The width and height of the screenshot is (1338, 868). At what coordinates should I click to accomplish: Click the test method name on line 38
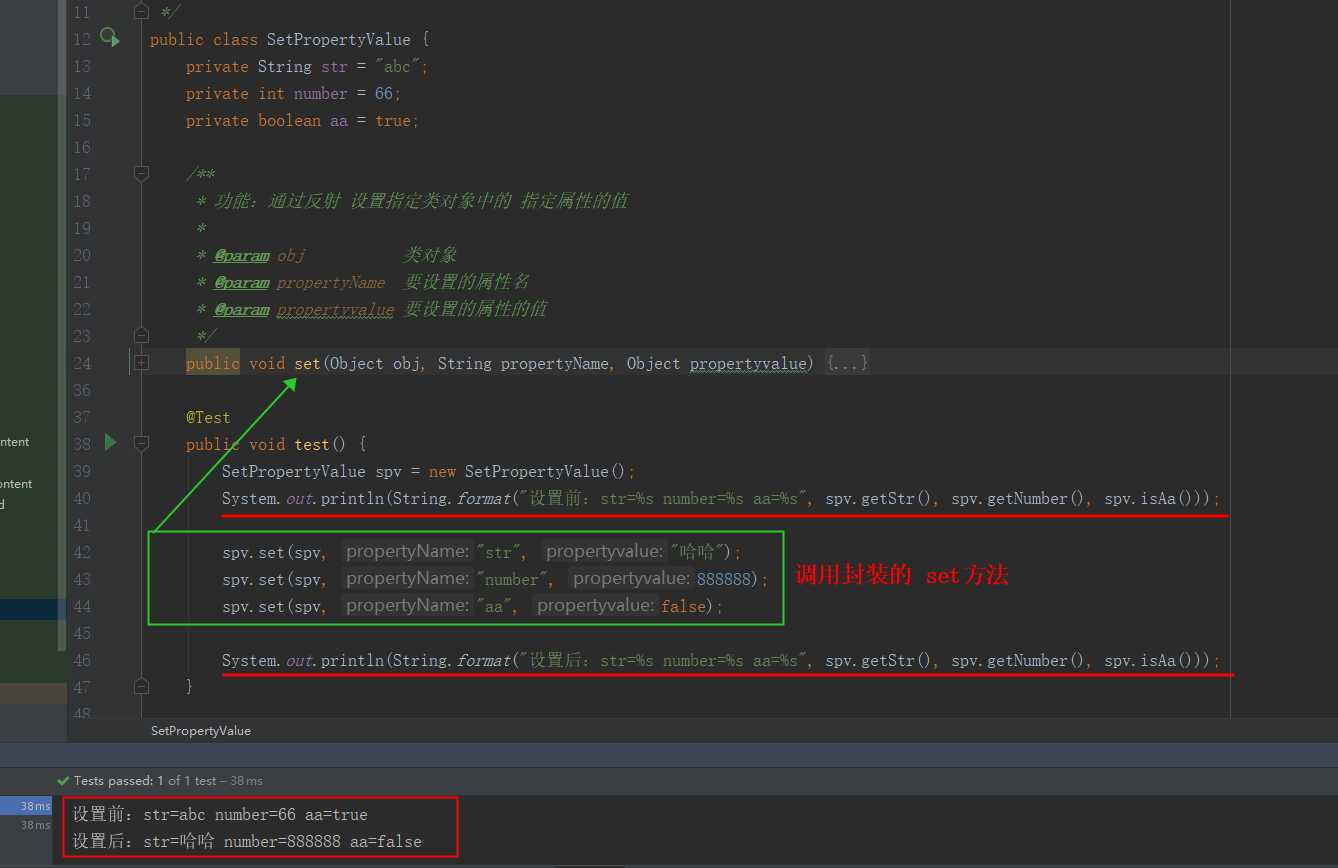[x=312, y=444]
